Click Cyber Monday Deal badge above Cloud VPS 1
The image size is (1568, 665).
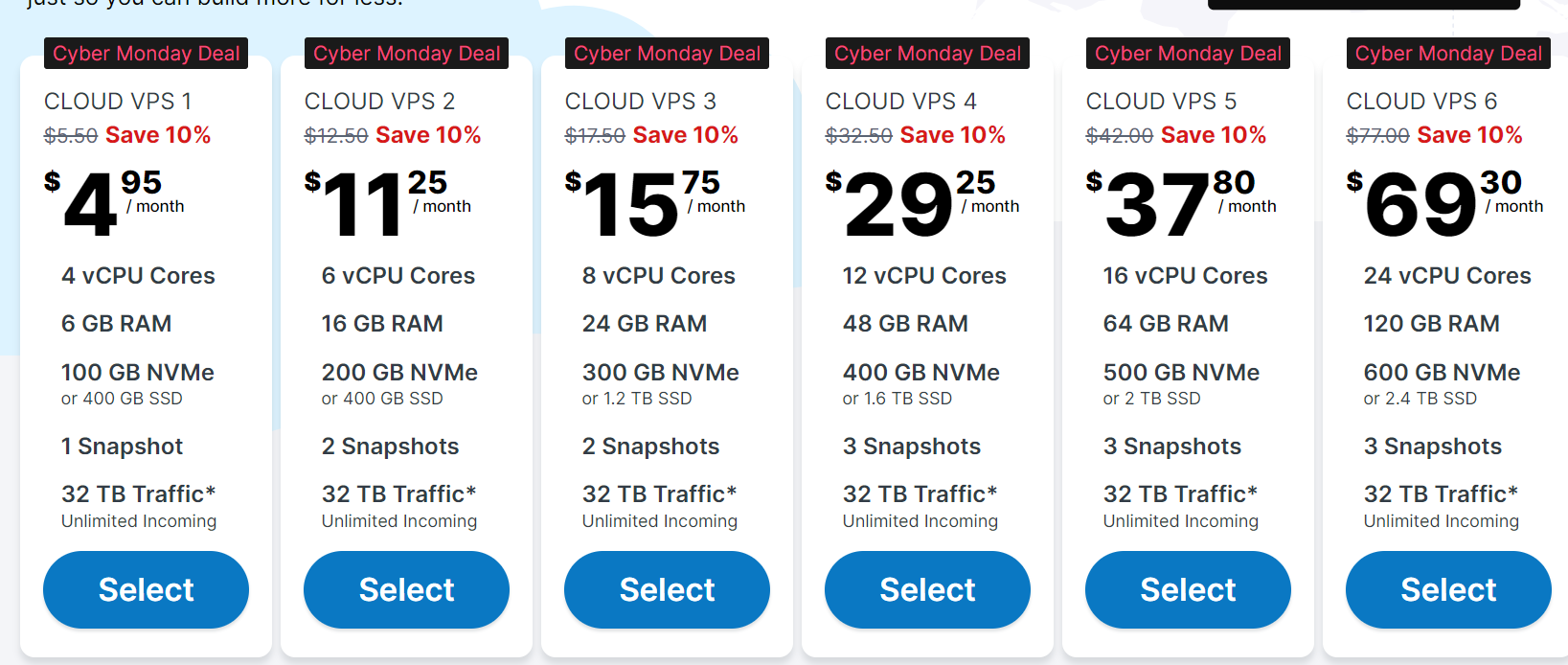point(146,54)
